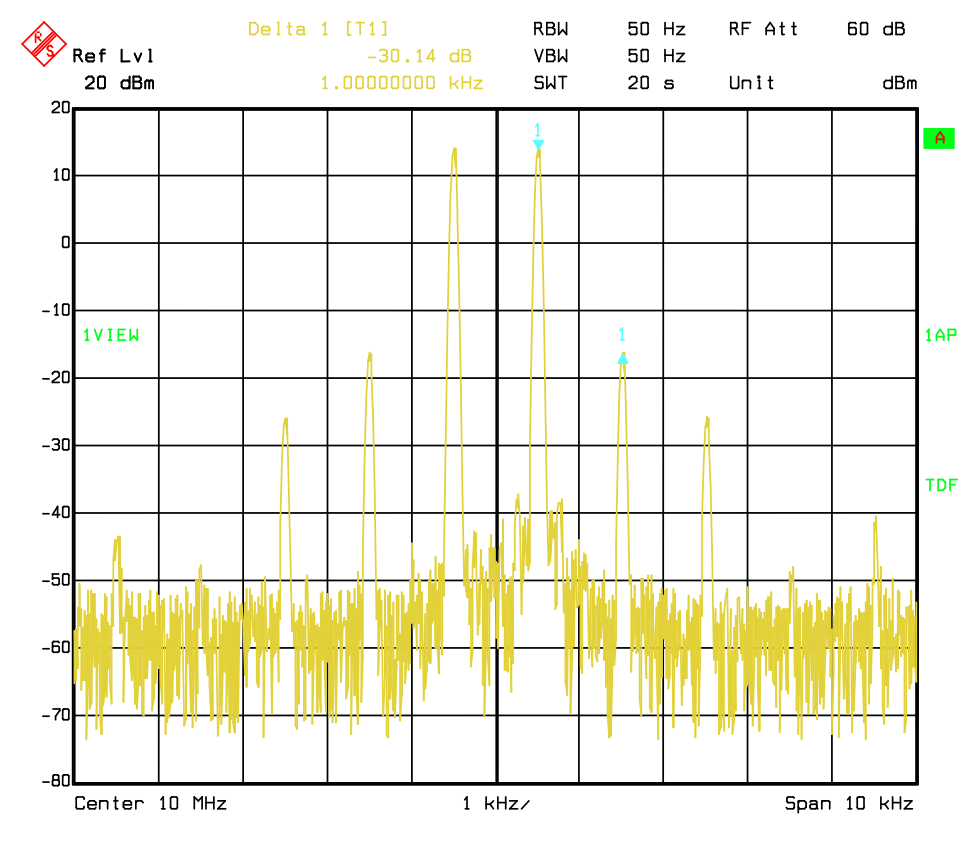Click the 20 s sweep time value
The width and height of the screenshot is (979, 868).
651,83
